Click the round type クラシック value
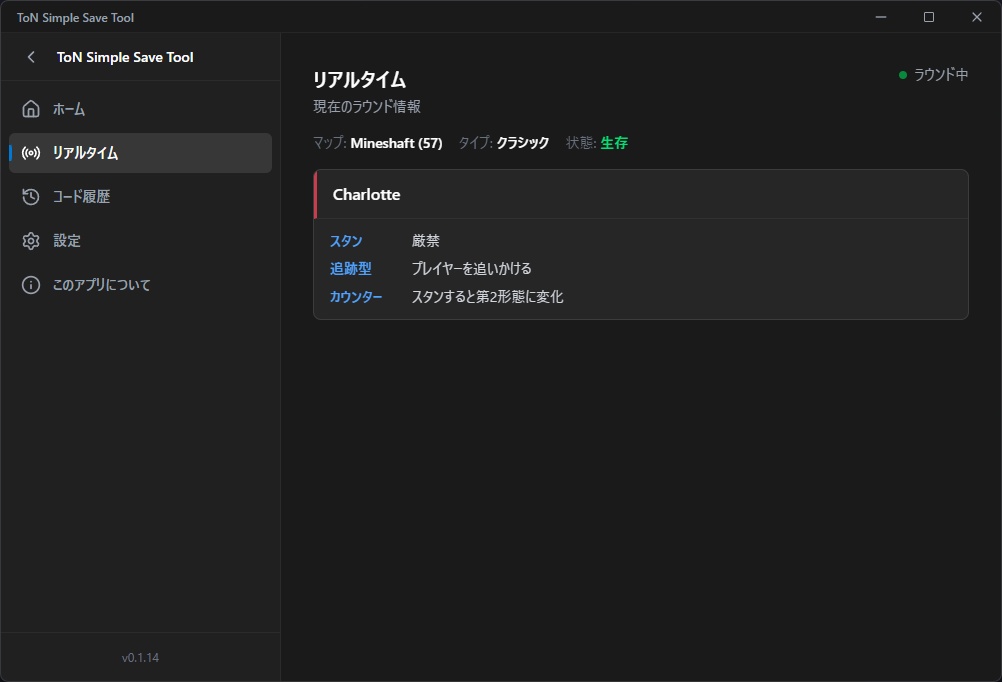The height and width of the screenshot is (682, 1002). point(523,143)
